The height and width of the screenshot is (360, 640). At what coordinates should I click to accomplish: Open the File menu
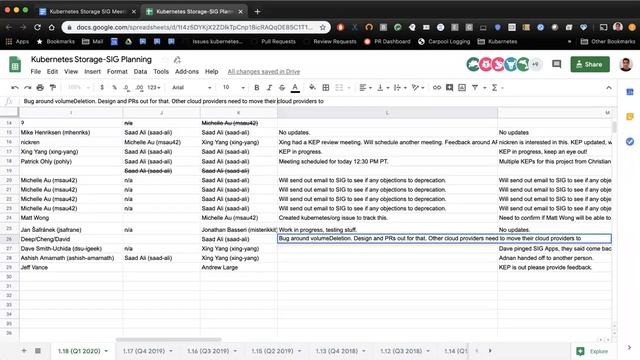36,71
